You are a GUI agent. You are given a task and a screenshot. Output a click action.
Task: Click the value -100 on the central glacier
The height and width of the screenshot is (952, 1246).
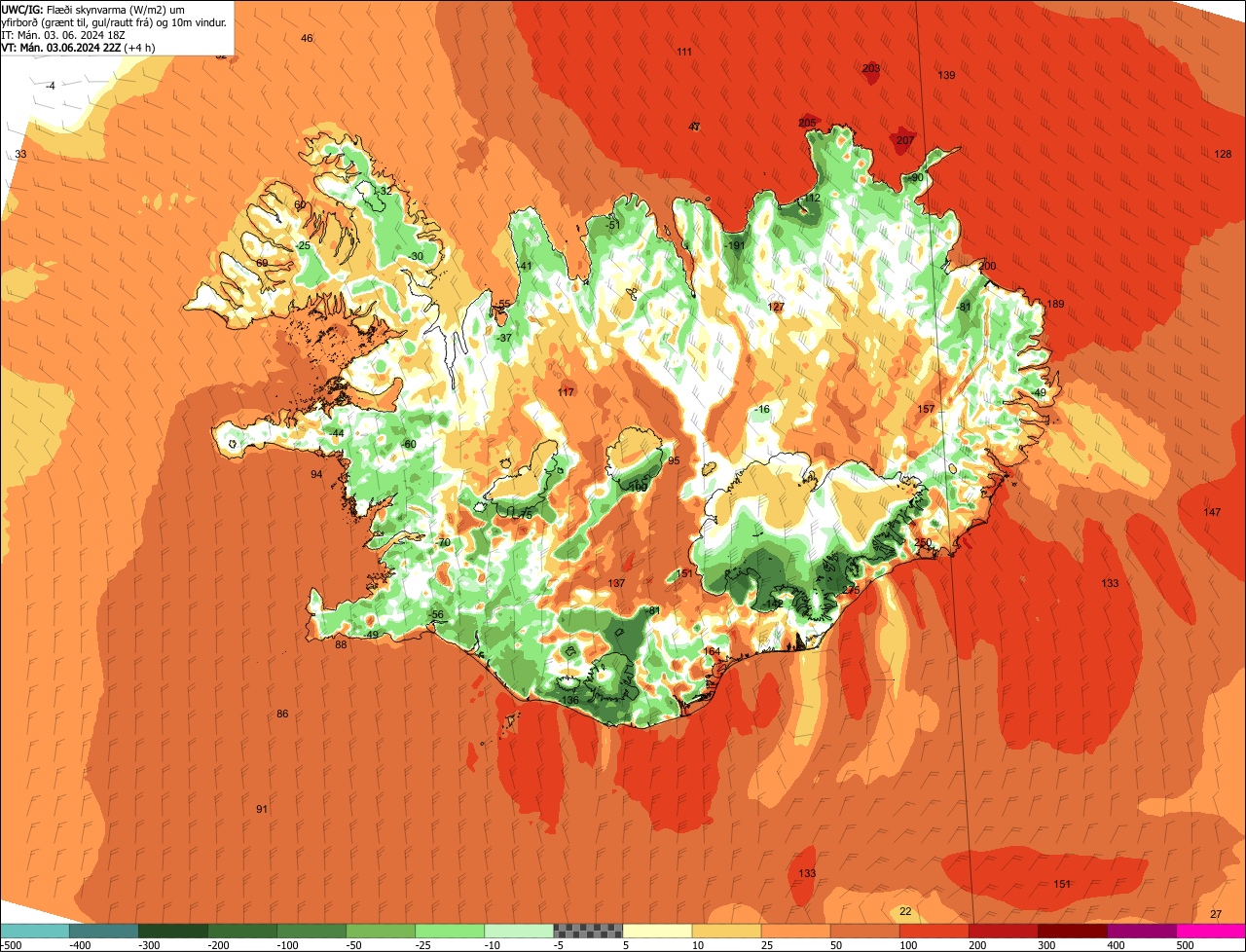[638, 487]
